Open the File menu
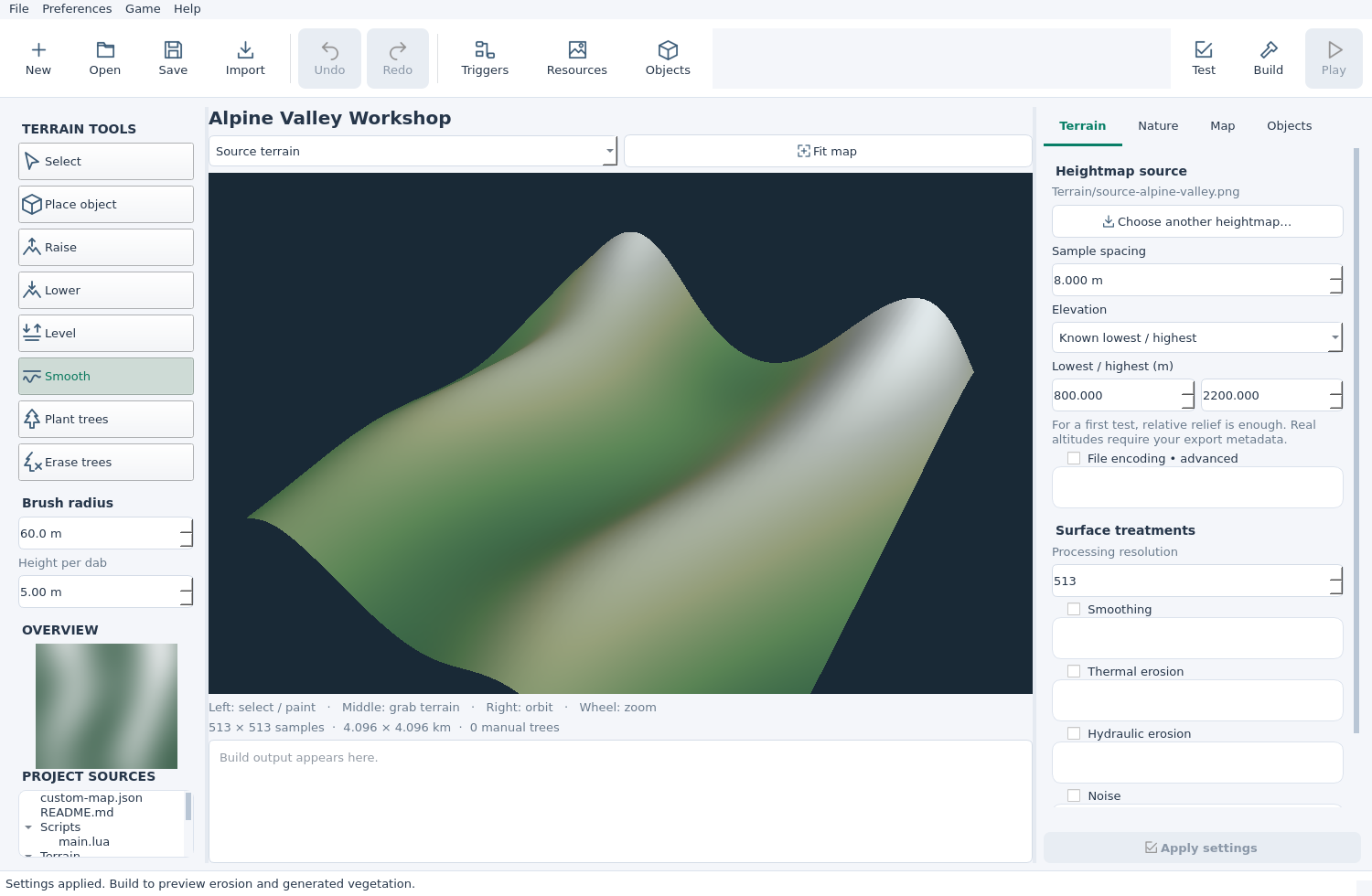 coord(19,9)
